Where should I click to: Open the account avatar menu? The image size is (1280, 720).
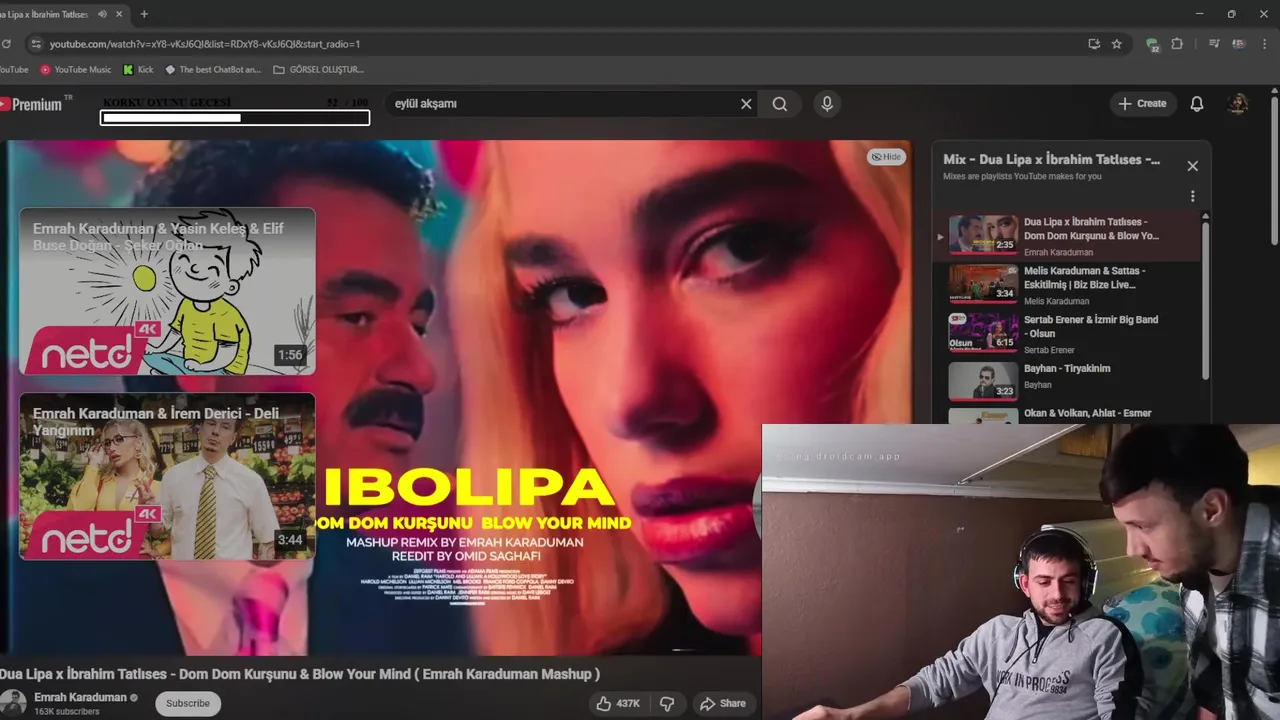[1238, 104]
